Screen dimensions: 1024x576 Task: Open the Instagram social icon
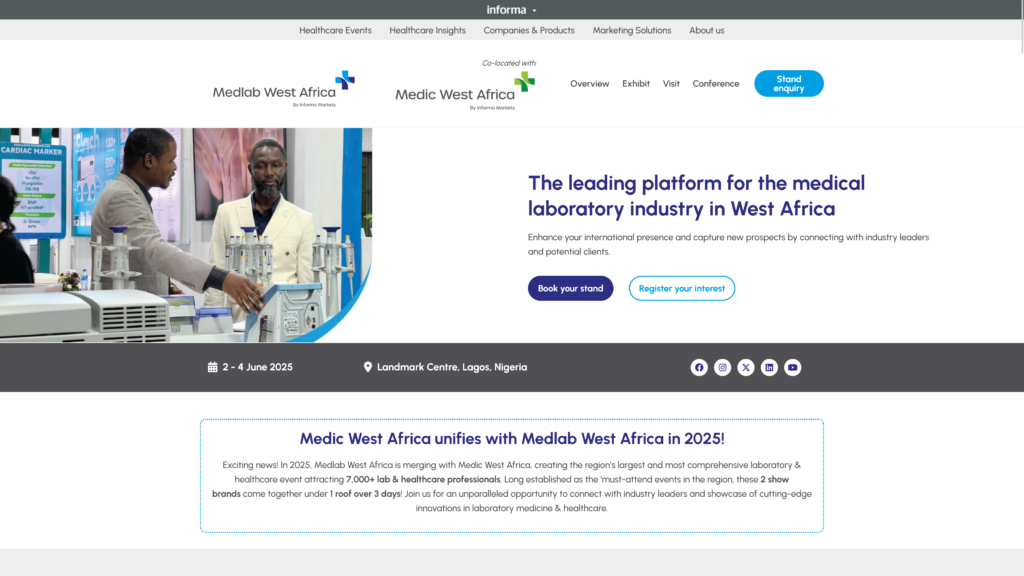pyautogui.click(x=722, y=368)
